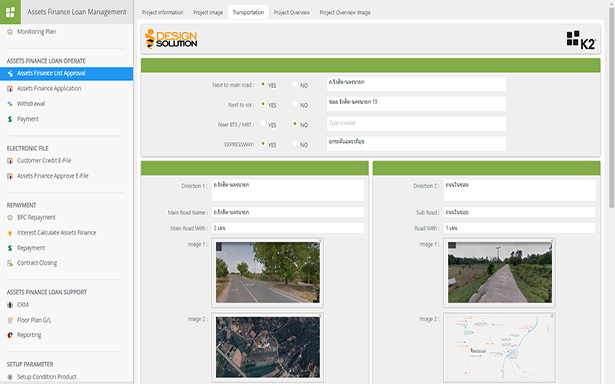Screen dimensions: 615x384
Task: Remove Direction 1 Image 1 with its X
Action: 320,241
